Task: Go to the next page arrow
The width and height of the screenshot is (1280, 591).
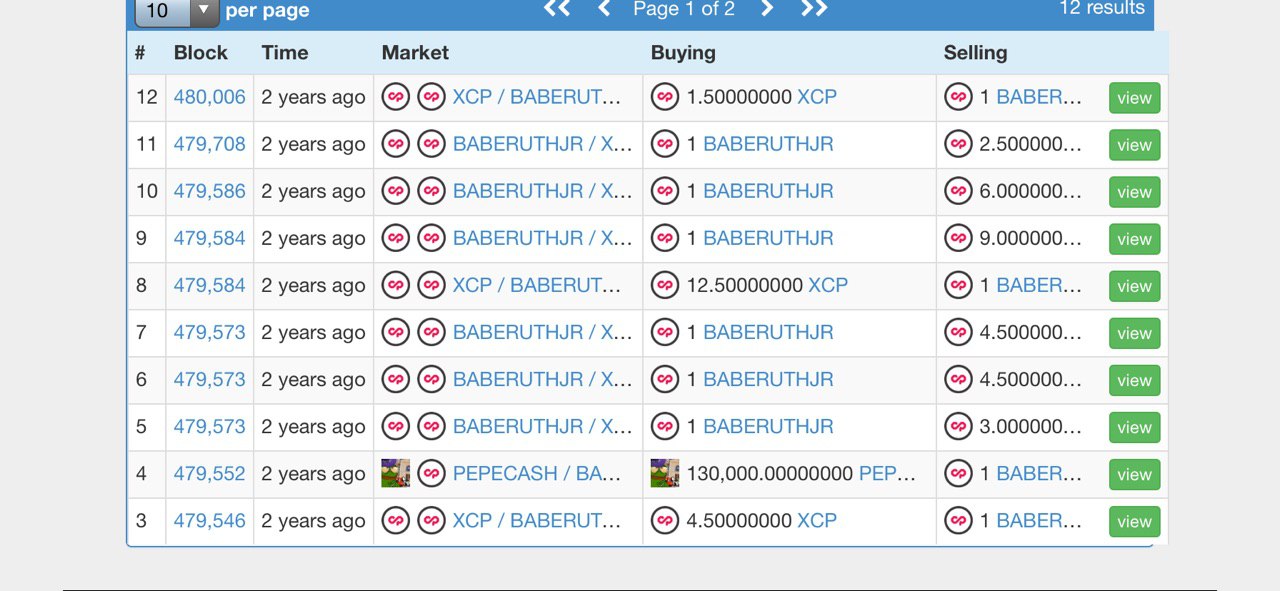Action: [x=767, y=9]
